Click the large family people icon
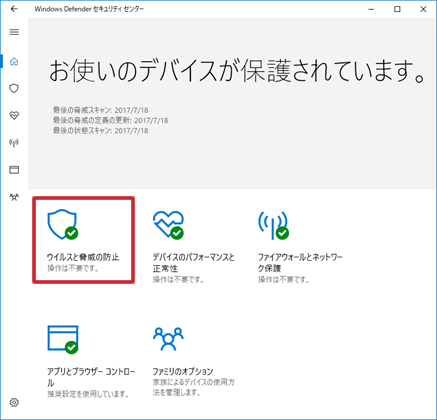The height and width of the screenshot is (420, 437). click(x=168, y=339)
